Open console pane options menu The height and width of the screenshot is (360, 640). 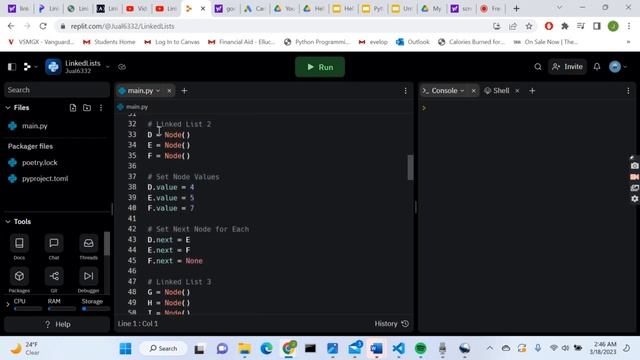click(628, 91)
